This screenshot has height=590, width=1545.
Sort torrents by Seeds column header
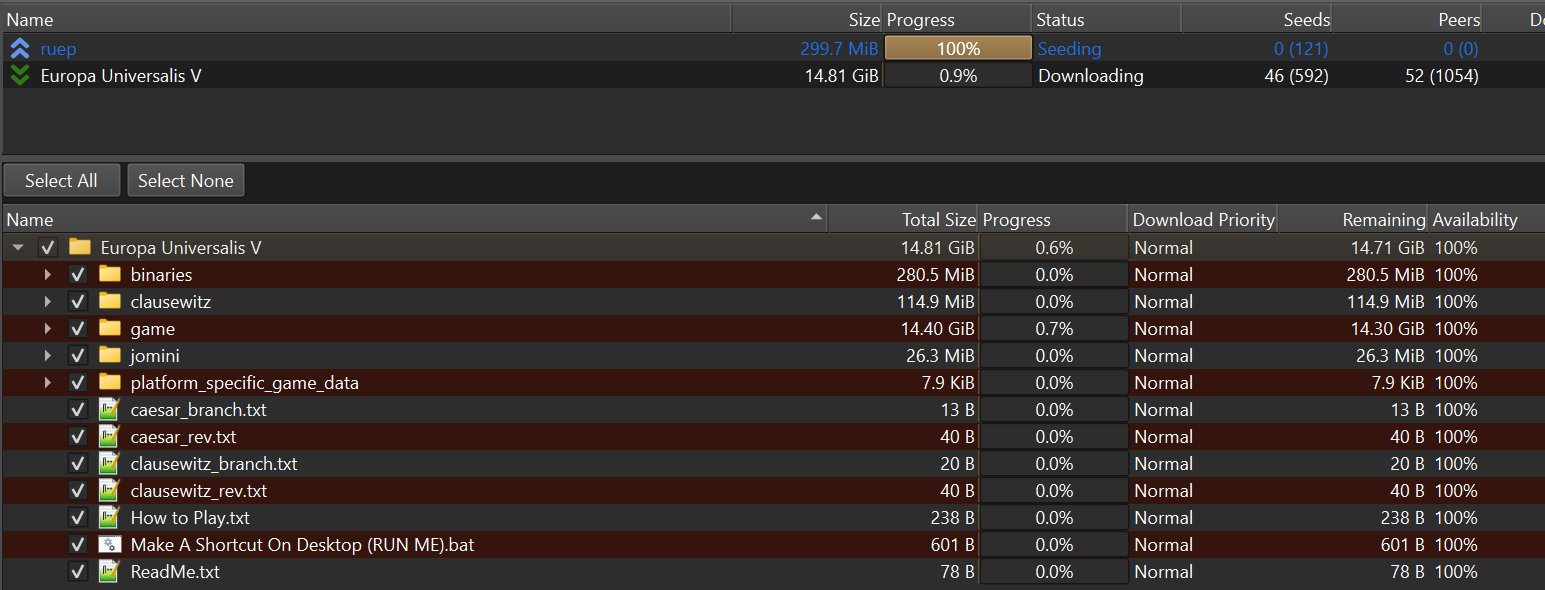click(x=1257, y=19)
